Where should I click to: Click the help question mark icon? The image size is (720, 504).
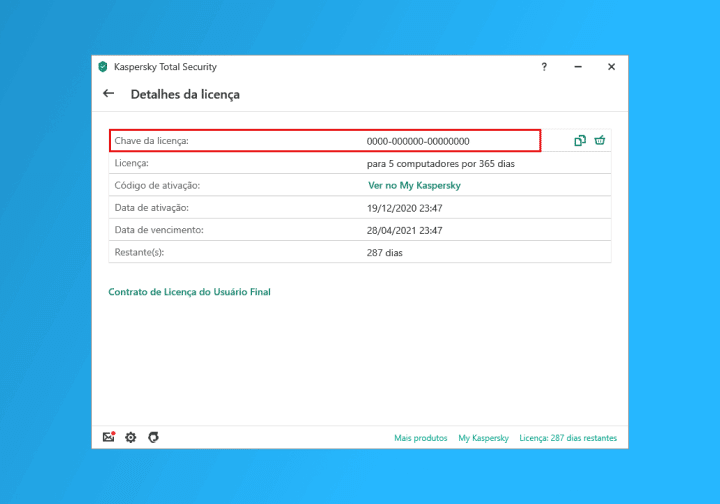[x=544, y=67]
